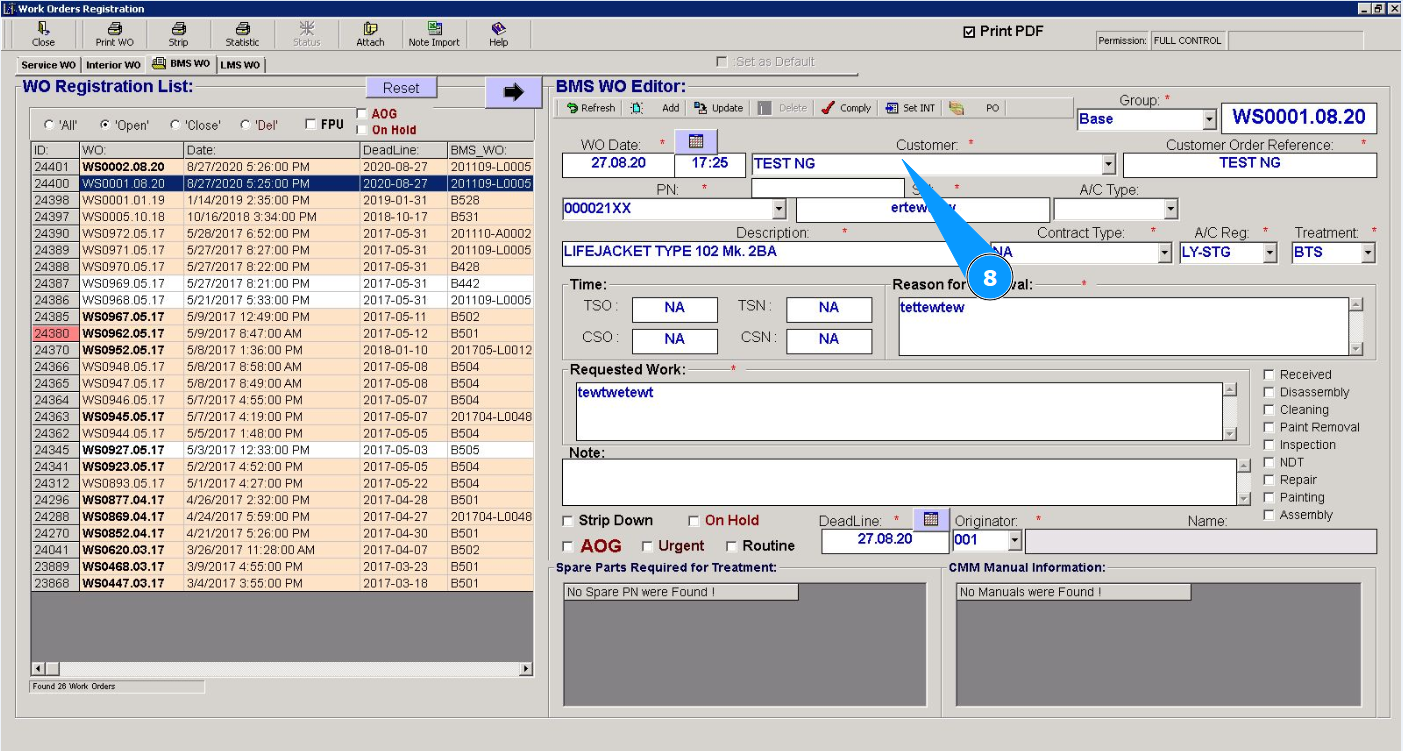Open the Strip toolbar icon
This screenshot has height=751, width=1403.
[x=178, y=34]
